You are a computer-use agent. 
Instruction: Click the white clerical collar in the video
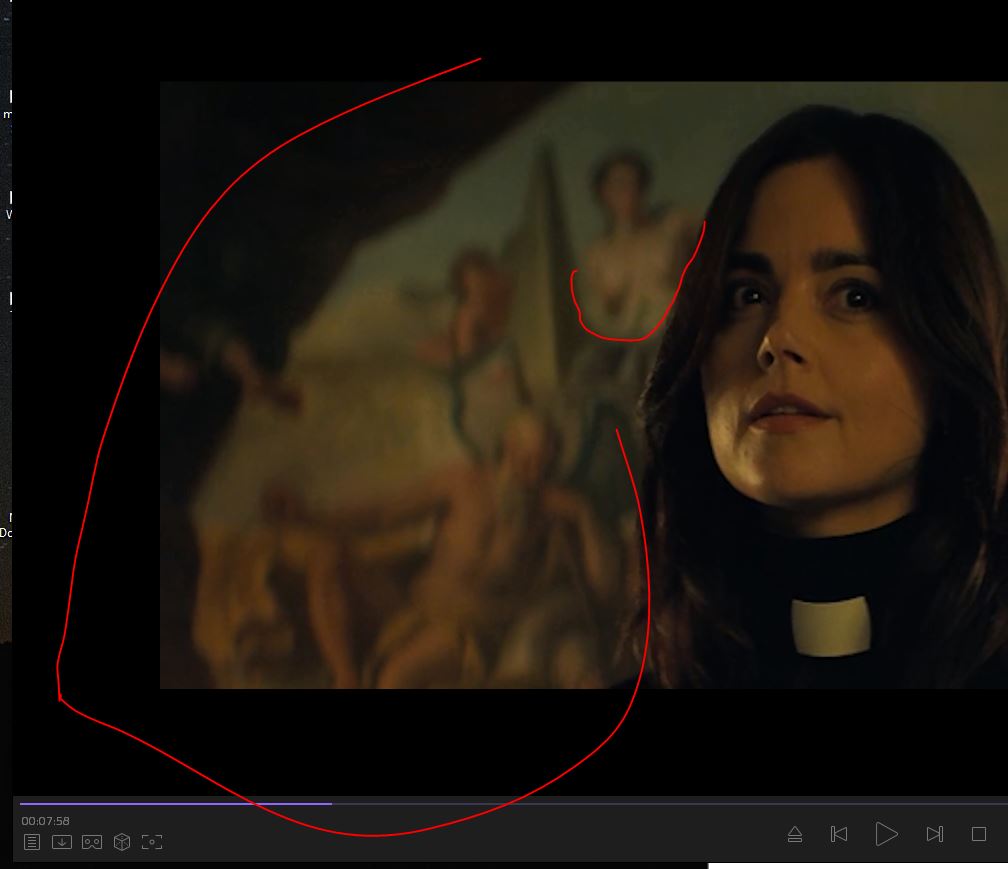tap(830, 626)
